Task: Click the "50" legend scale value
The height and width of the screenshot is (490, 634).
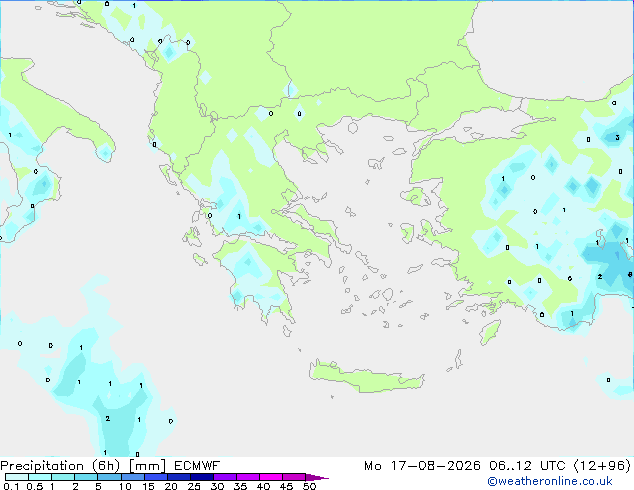Action: pos(309,486)
